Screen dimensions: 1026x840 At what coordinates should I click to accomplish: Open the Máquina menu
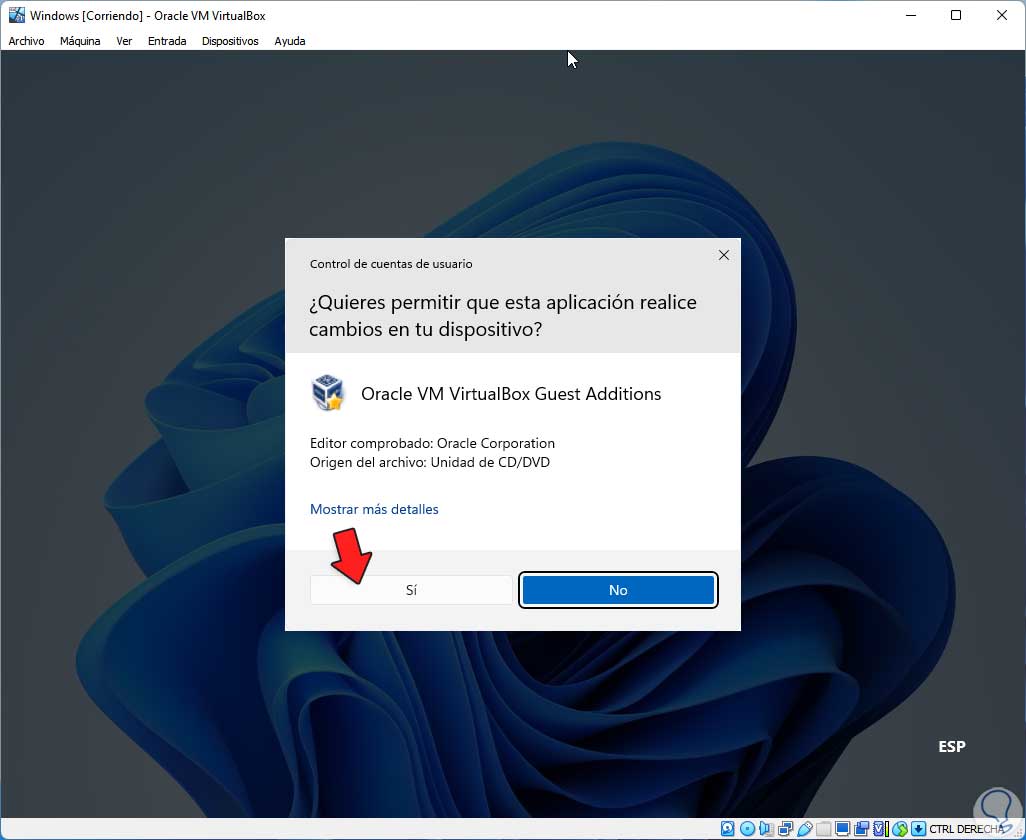80,41
